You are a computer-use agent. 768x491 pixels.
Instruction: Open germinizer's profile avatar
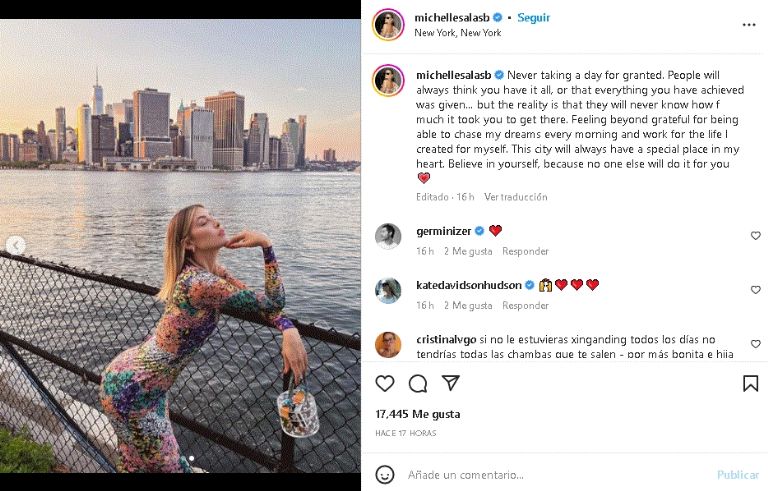[388, 237]
